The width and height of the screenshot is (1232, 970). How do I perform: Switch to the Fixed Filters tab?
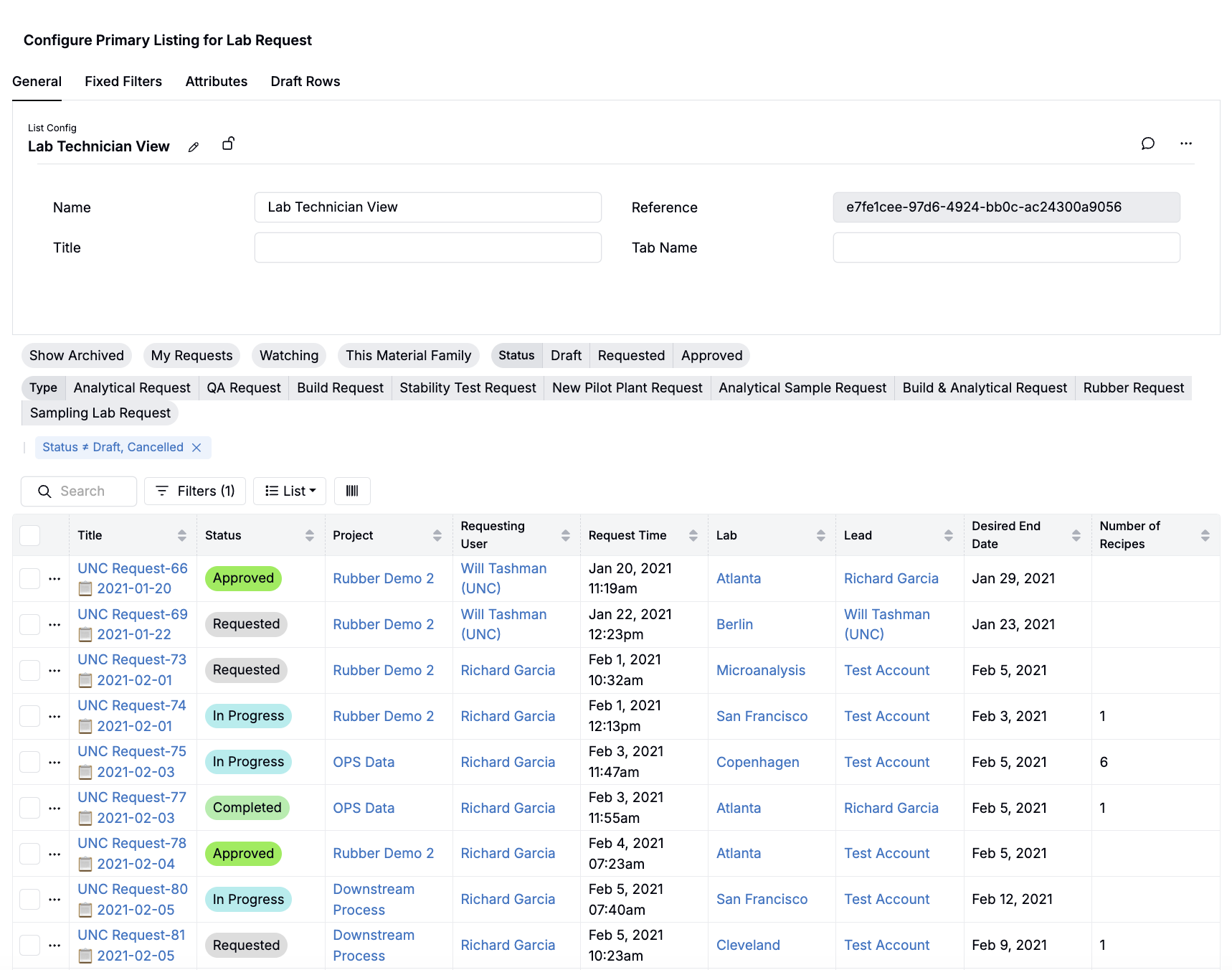123,82
